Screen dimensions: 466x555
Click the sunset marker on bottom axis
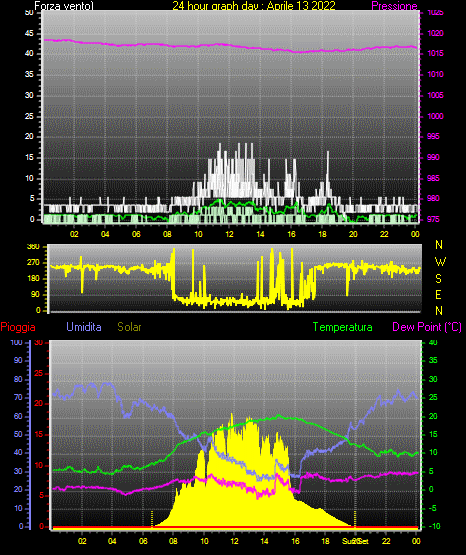(x=356, y=541)
